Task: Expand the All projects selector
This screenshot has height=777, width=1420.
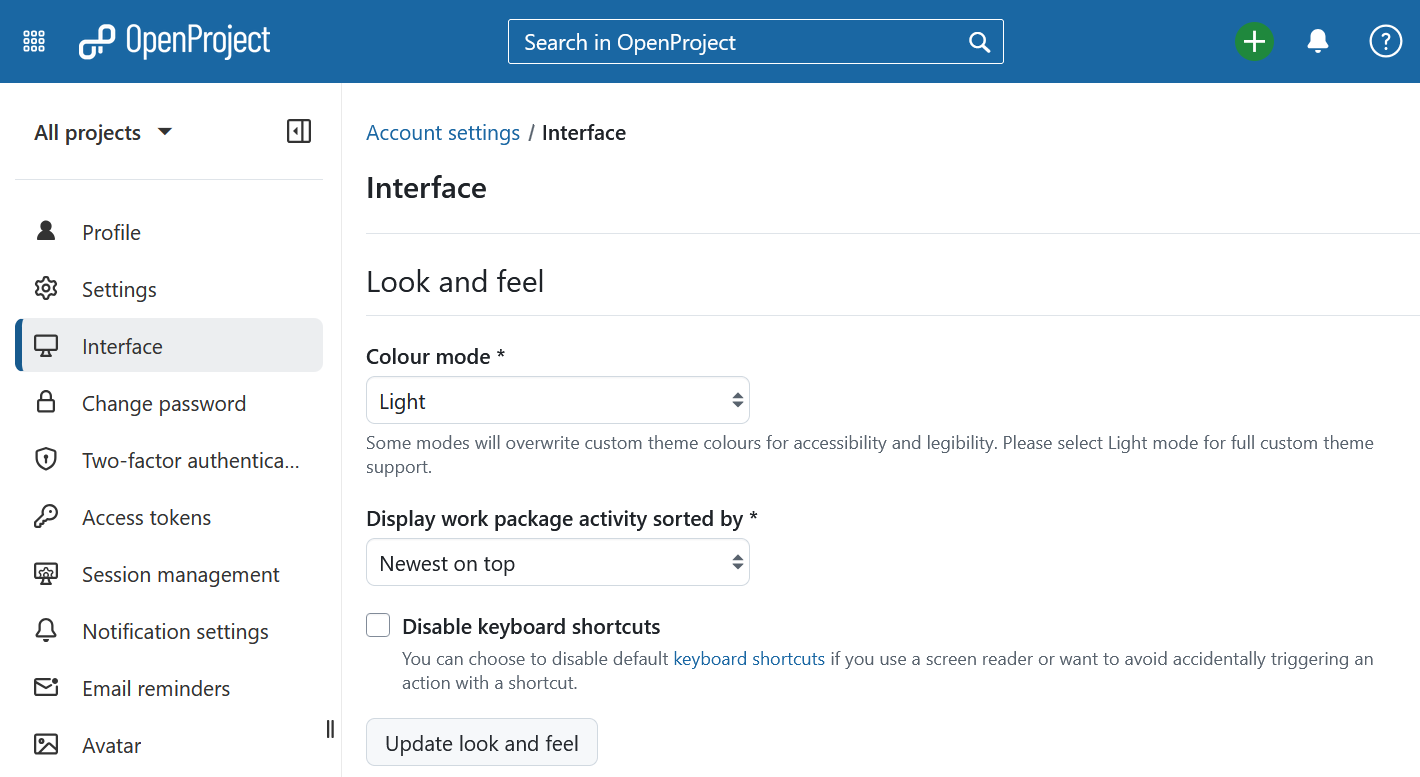Action: 103,132
